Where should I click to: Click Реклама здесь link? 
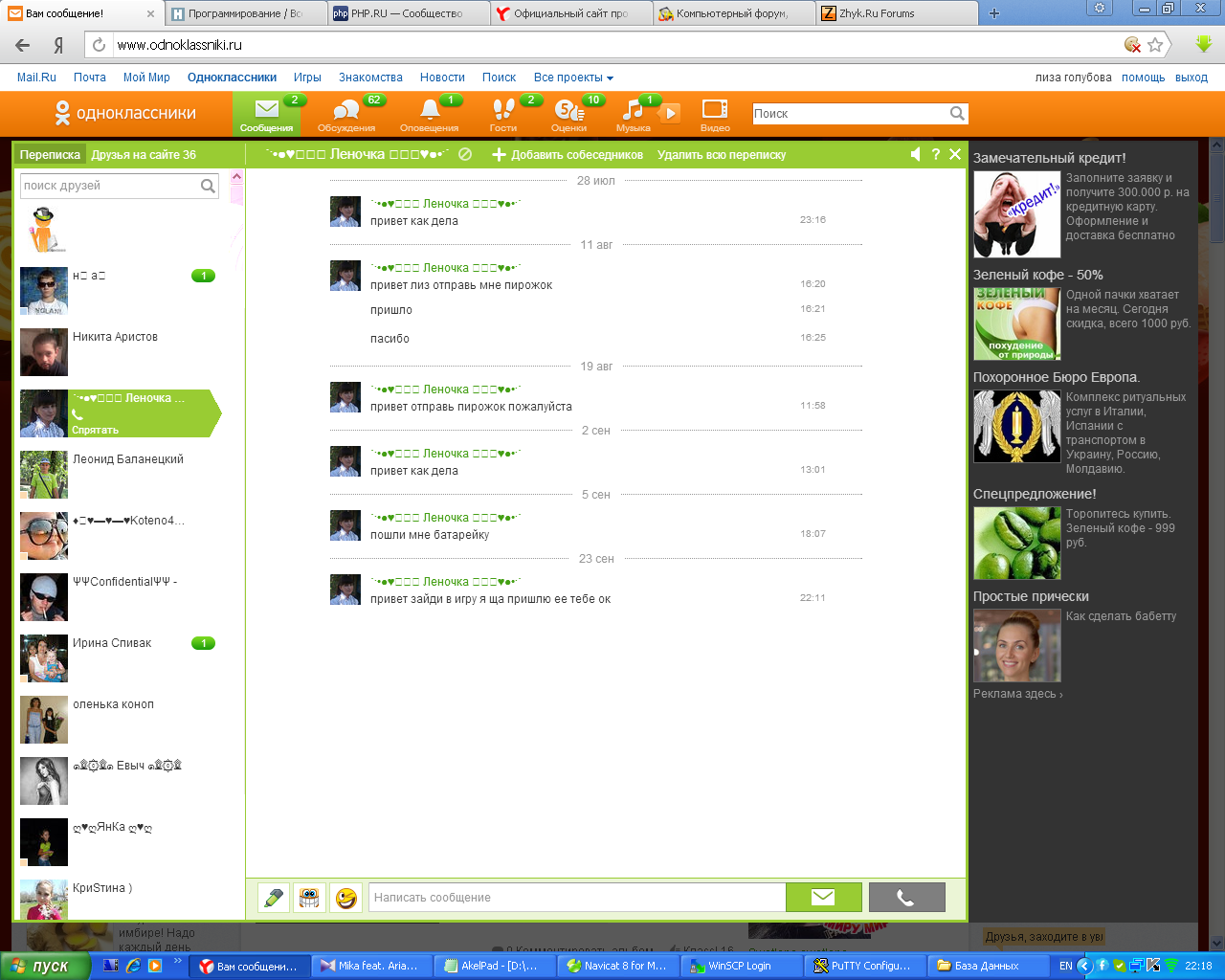point(1017,694)
